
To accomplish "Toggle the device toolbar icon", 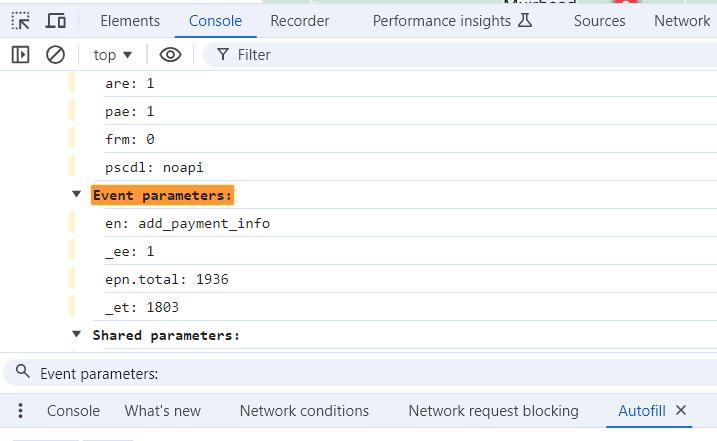I will (x=55, y=21).
